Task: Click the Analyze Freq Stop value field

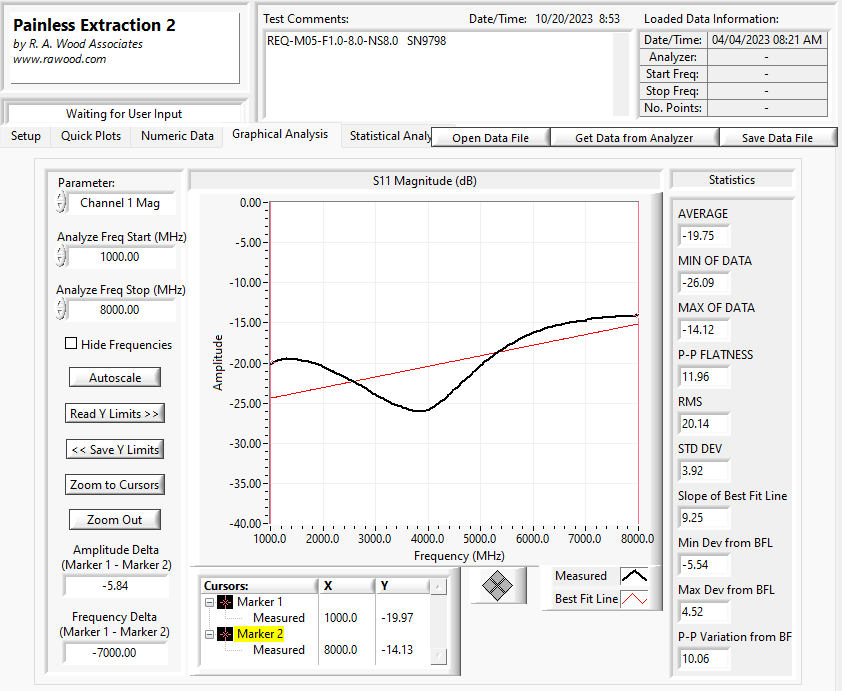Action: click(x=121, y=310)
